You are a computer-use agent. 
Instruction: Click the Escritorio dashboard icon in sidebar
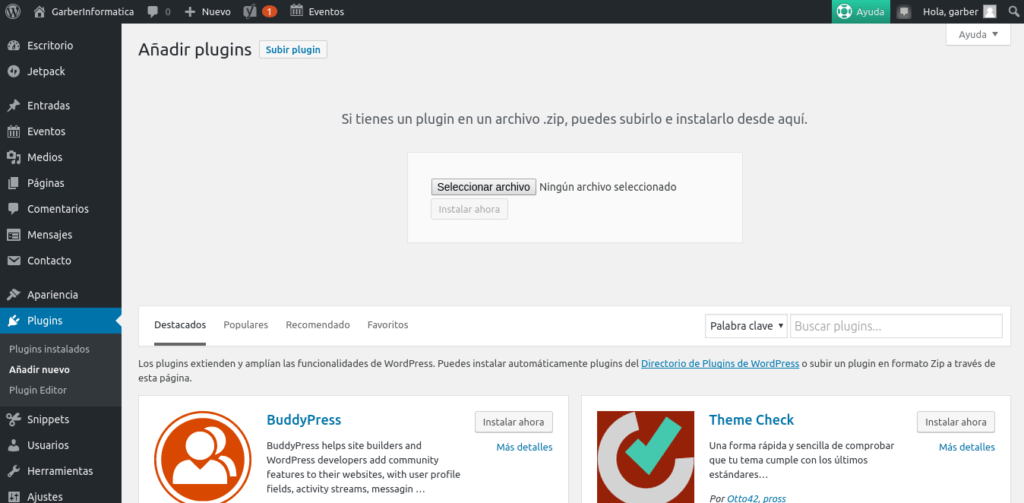pyautogui.click(x=14, y=46)
